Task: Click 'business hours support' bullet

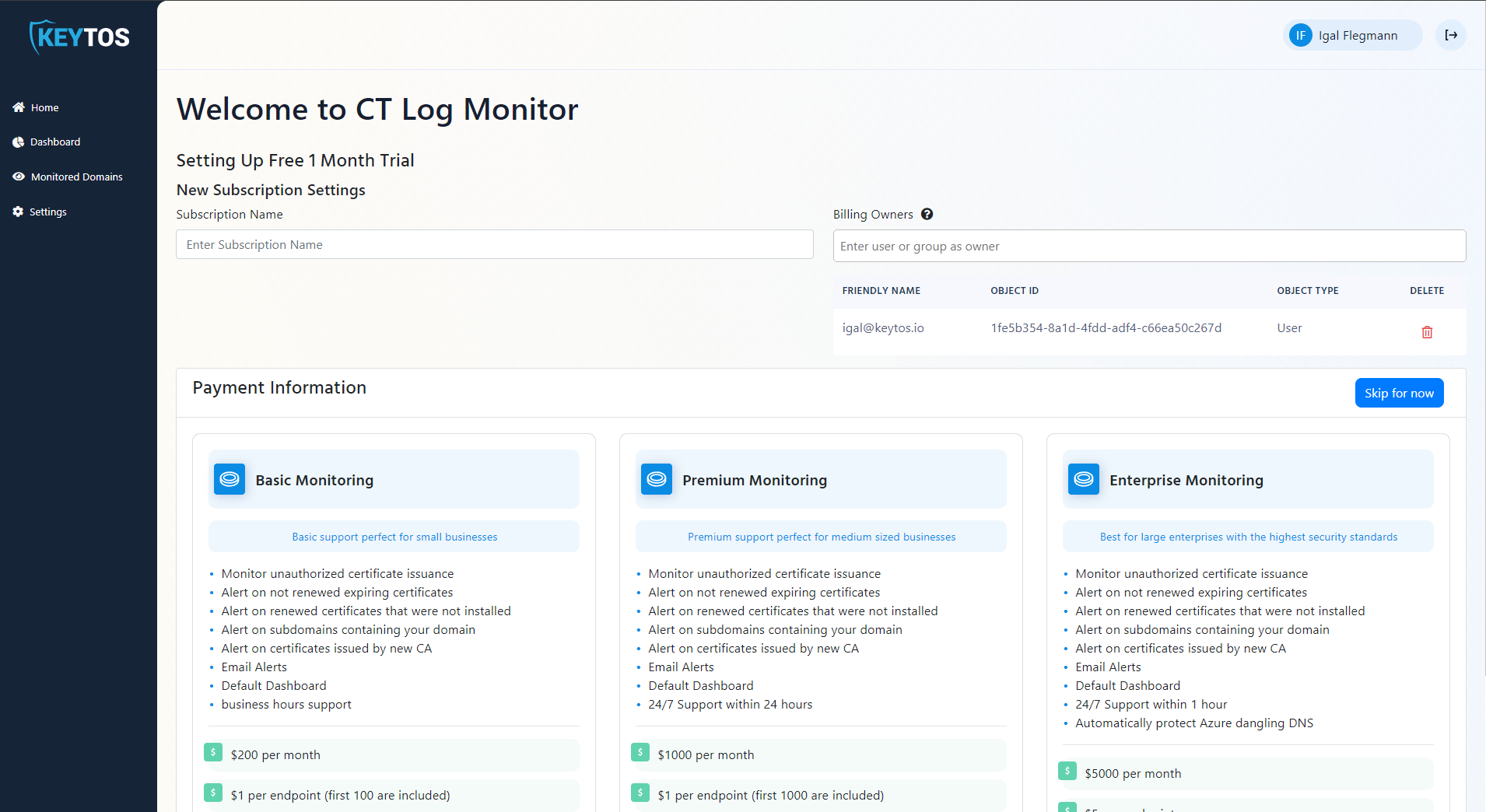Action: [286, 704]
